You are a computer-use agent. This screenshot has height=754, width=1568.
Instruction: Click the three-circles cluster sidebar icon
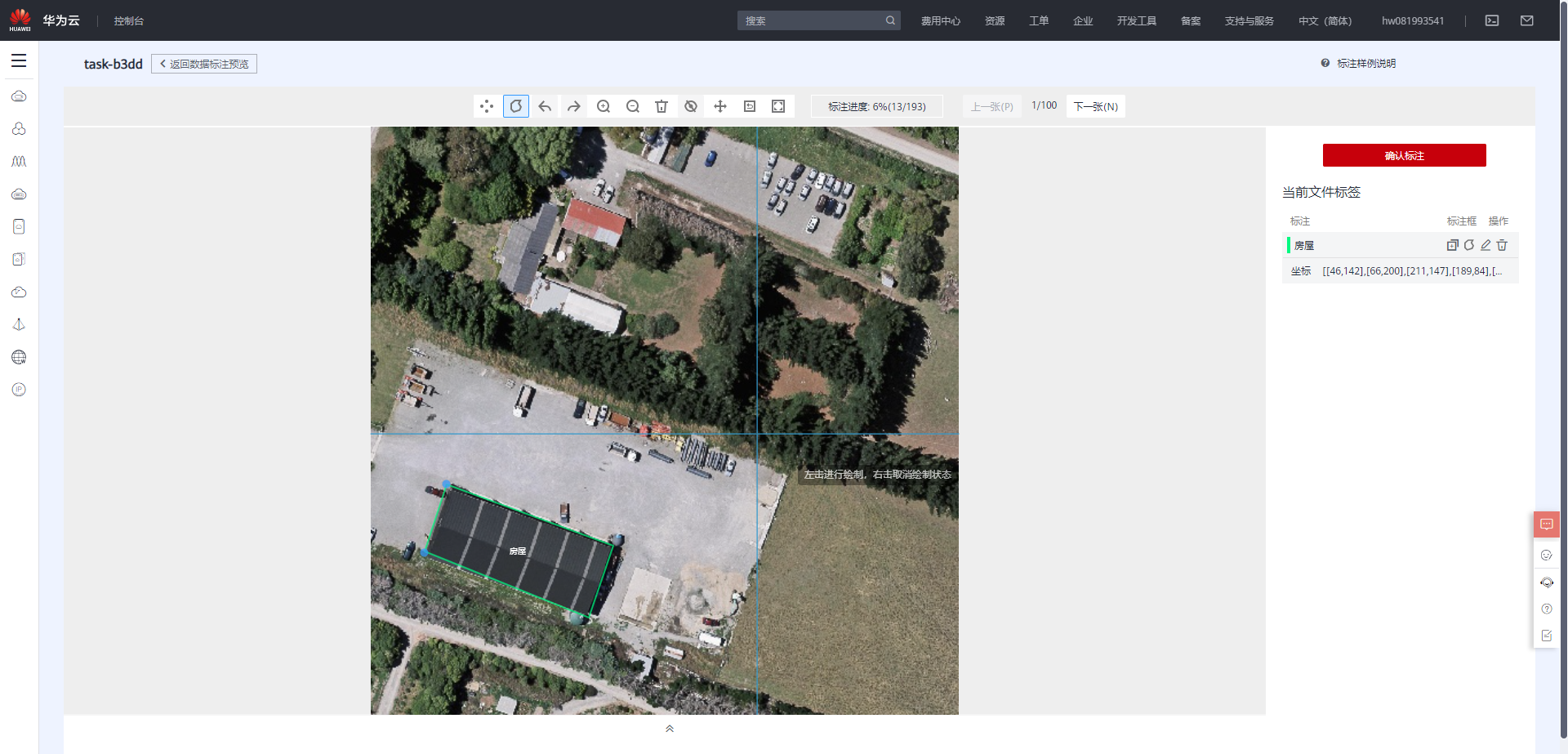pyautogui.click(x=19, y=129)
